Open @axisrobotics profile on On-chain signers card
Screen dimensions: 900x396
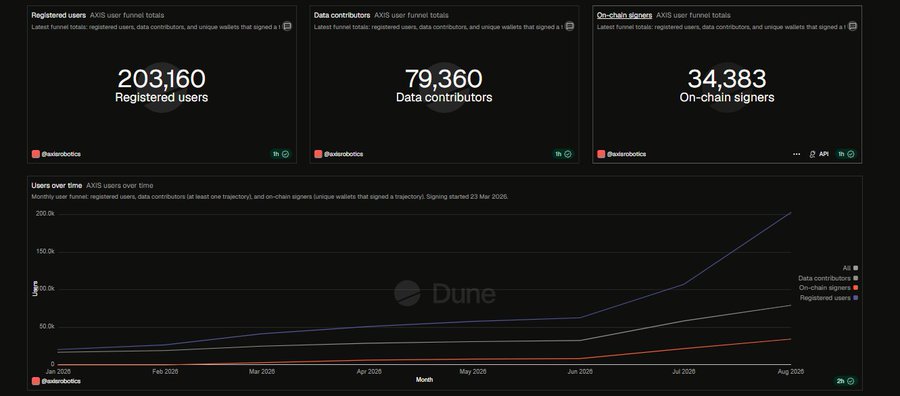click(622, 154)
